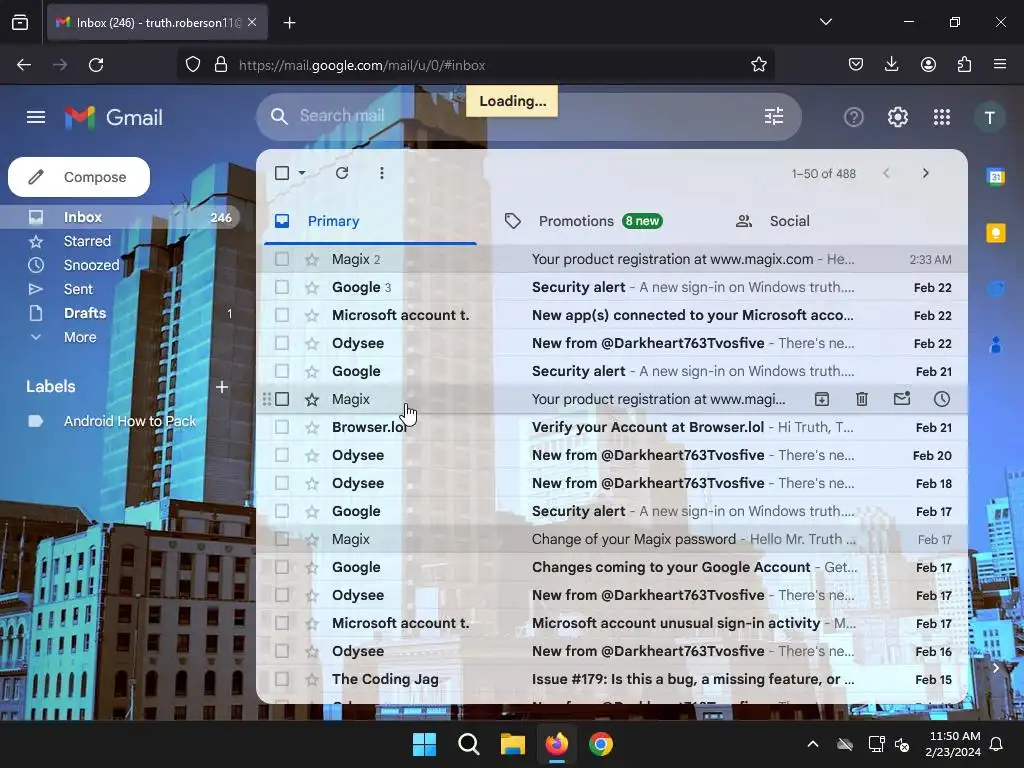Reload the page in Firefox toolbar
Screen dimensions: 1024x768
(96, 65)
